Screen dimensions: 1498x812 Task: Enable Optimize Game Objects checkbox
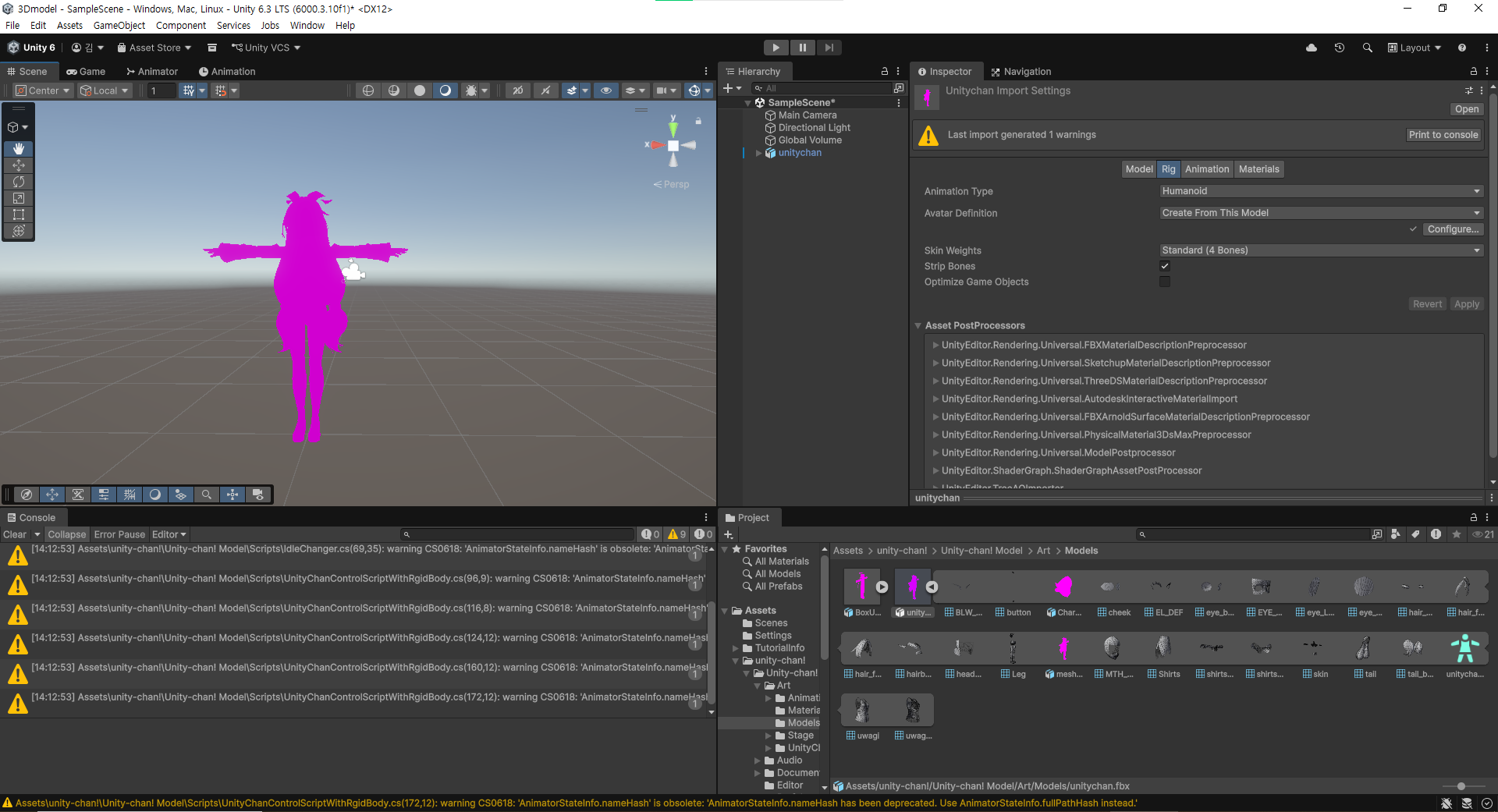pos(1165,282)
